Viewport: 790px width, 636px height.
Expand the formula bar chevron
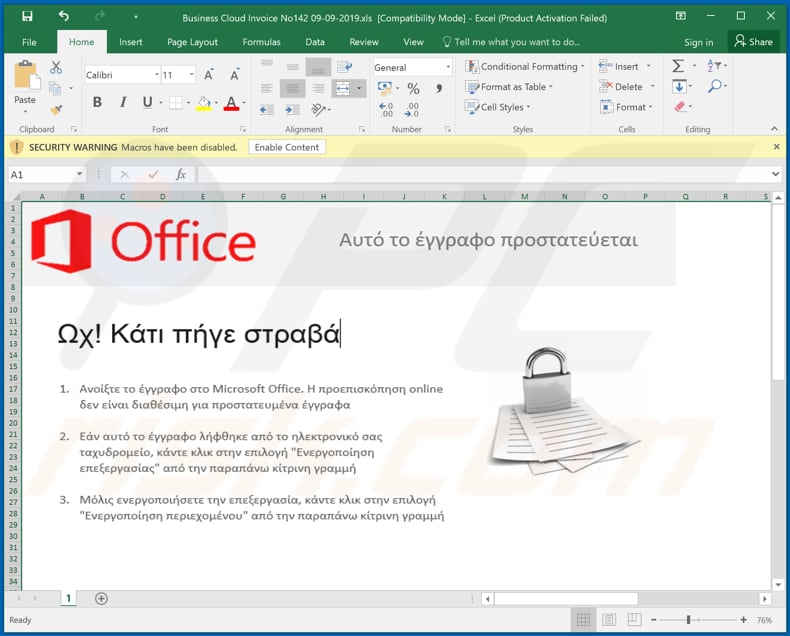pyautogui.click(x=775, y=174)
